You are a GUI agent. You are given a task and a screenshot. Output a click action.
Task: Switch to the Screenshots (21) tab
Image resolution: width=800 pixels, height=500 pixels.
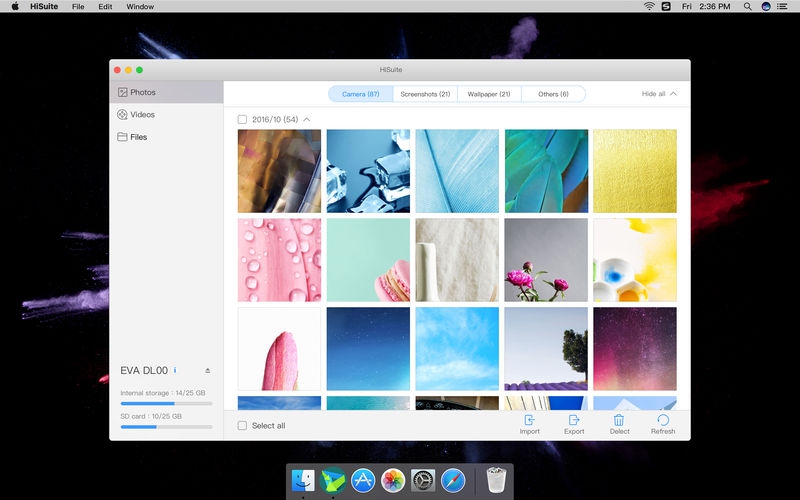click(425, 94)
